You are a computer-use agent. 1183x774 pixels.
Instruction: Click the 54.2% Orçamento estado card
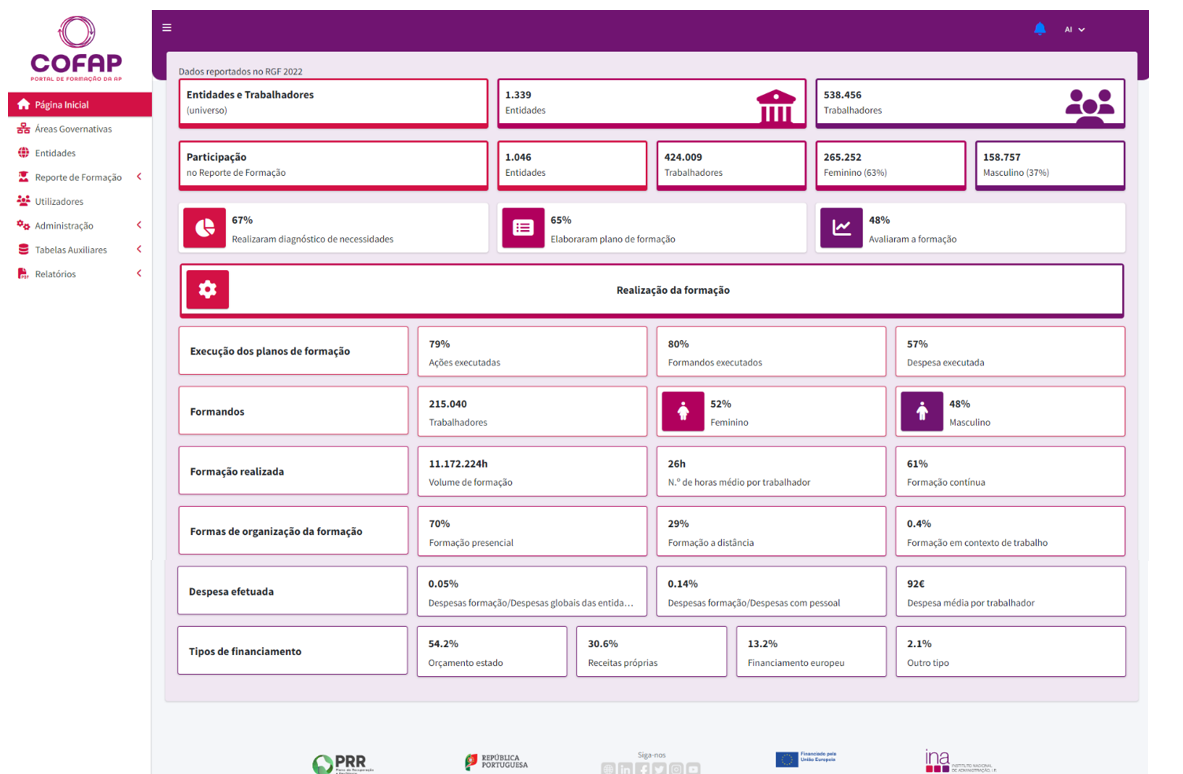[x=492, y=652]
